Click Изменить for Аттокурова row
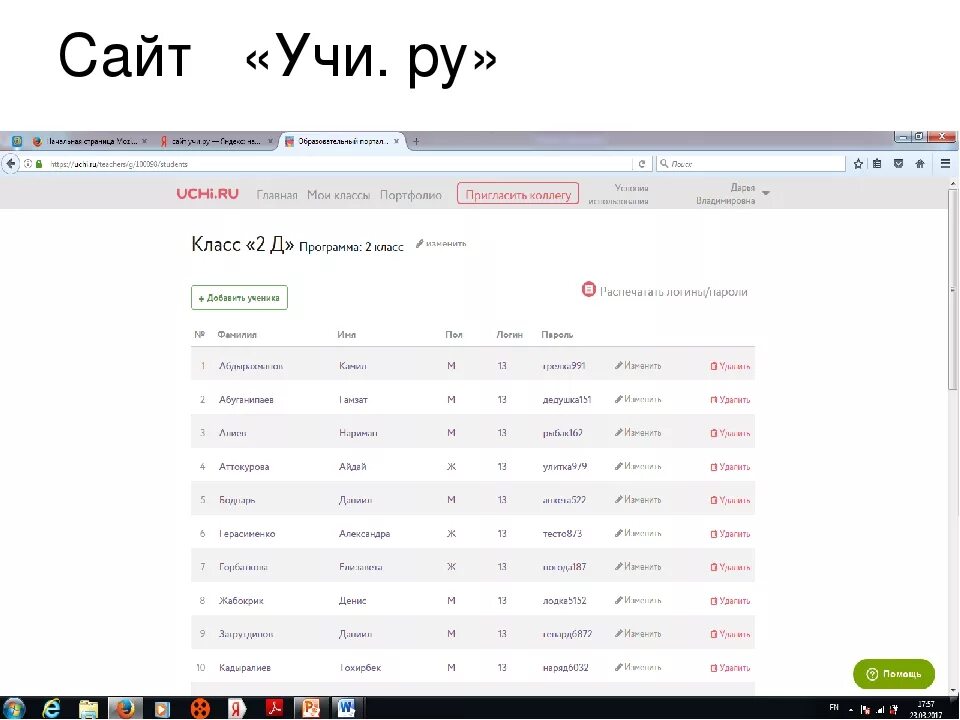Viewport: 960px width, 720px height. point(638,466)
